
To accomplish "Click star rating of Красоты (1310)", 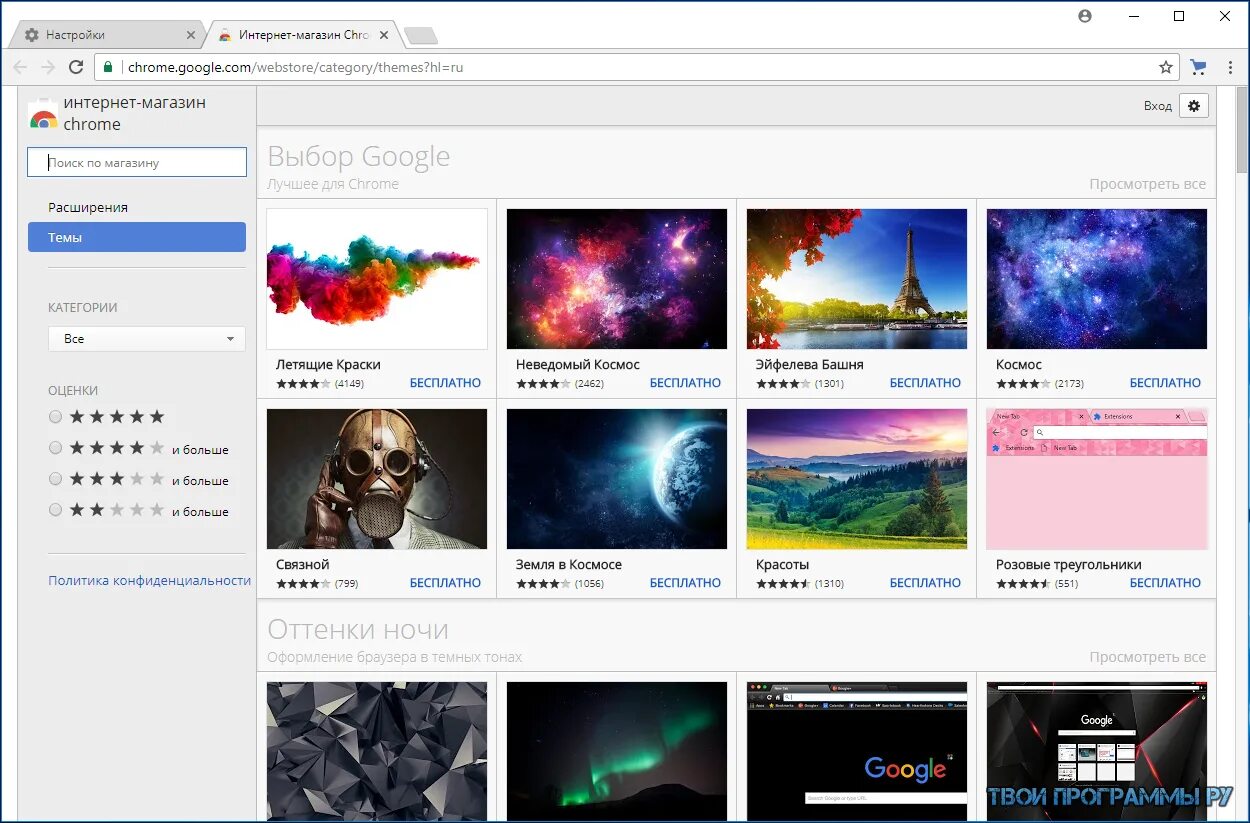I will click(783, 584).
